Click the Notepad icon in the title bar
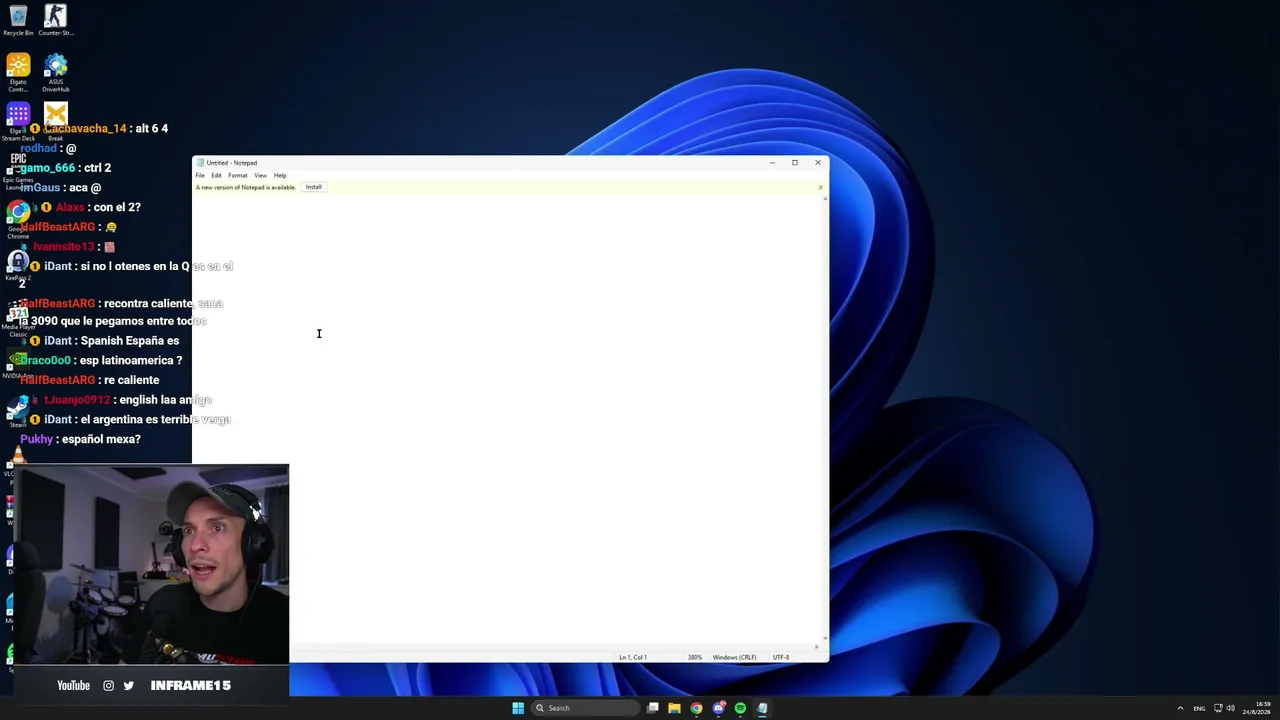Screen dimensions: 1280x720 tap(200, 163)
